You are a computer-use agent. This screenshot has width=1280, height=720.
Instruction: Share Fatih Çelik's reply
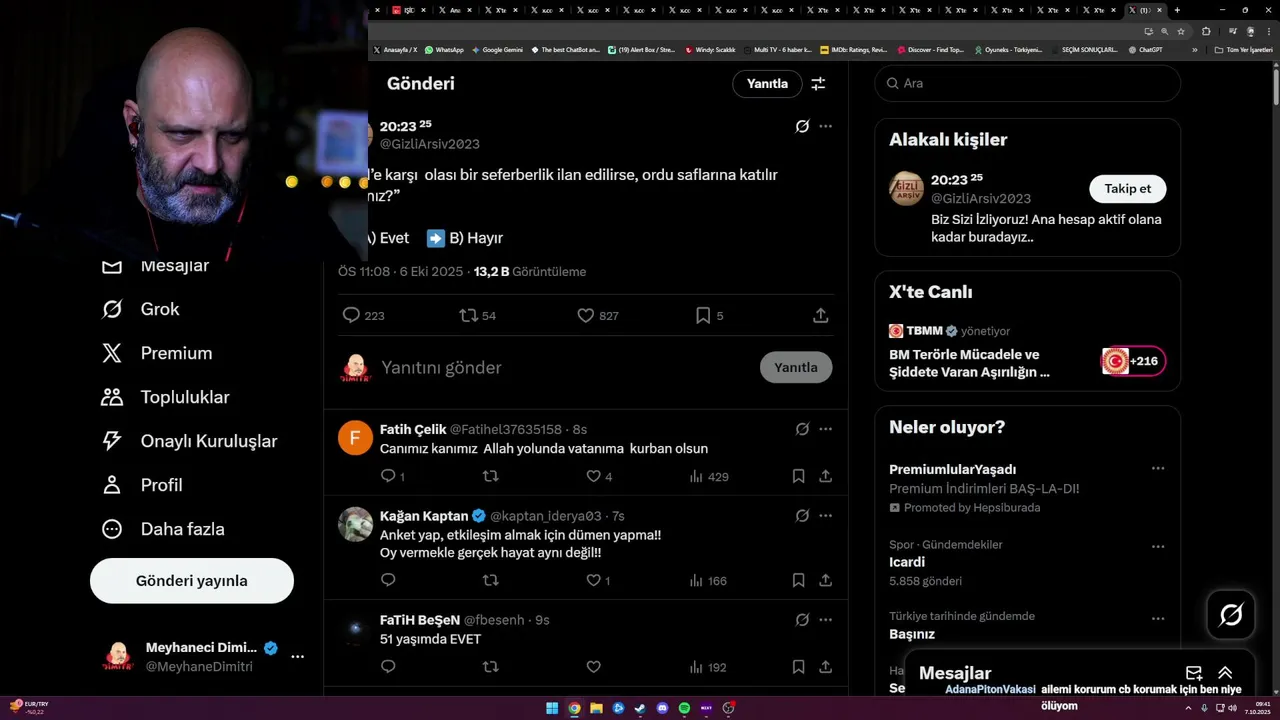pos(826,476)
